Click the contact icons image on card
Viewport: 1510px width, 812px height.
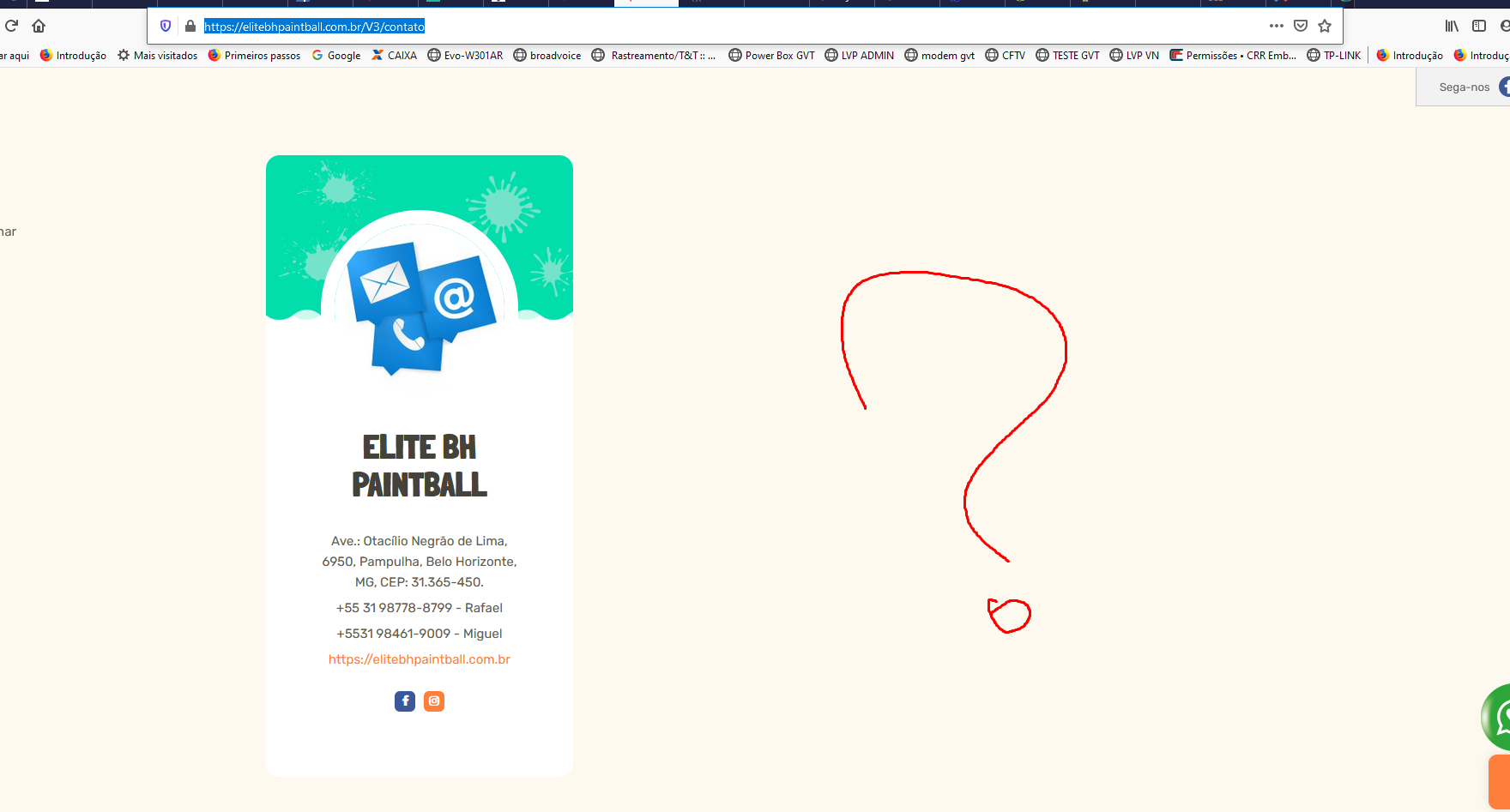[x=420, y=307]
